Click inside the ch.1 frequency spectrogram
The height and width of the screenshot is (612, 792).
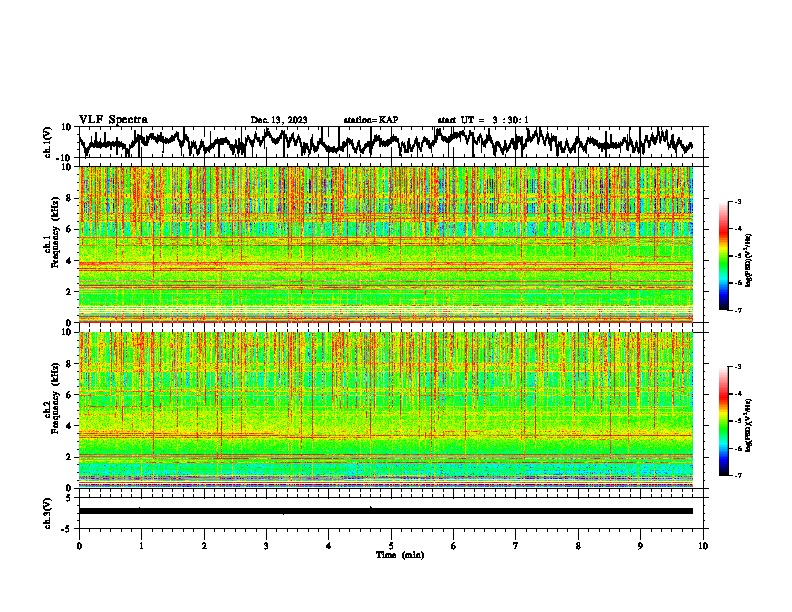click(386, 244)
